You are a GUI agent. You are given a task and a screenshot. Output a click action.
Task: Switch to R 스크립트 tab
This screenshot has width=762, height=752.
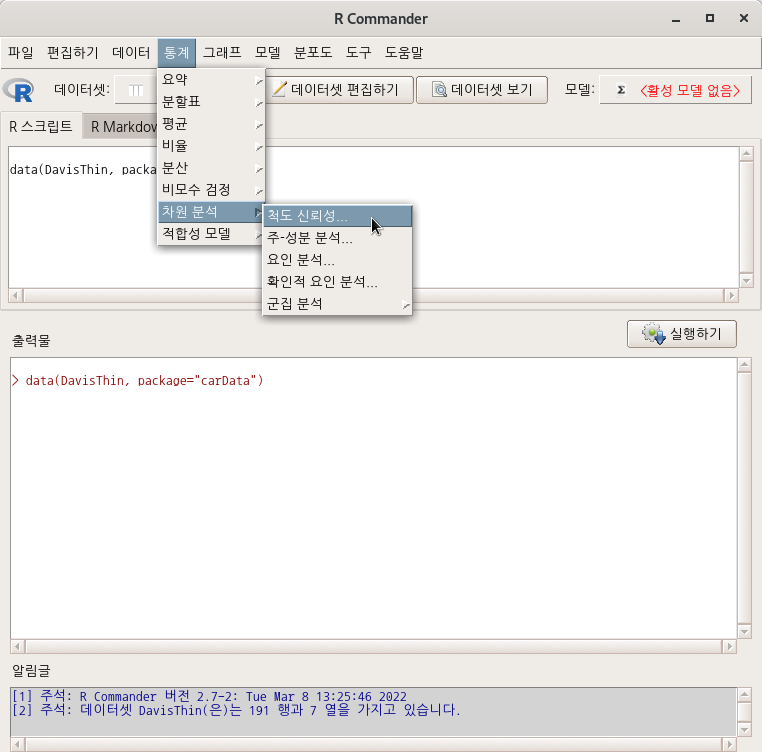click(41, 126)
